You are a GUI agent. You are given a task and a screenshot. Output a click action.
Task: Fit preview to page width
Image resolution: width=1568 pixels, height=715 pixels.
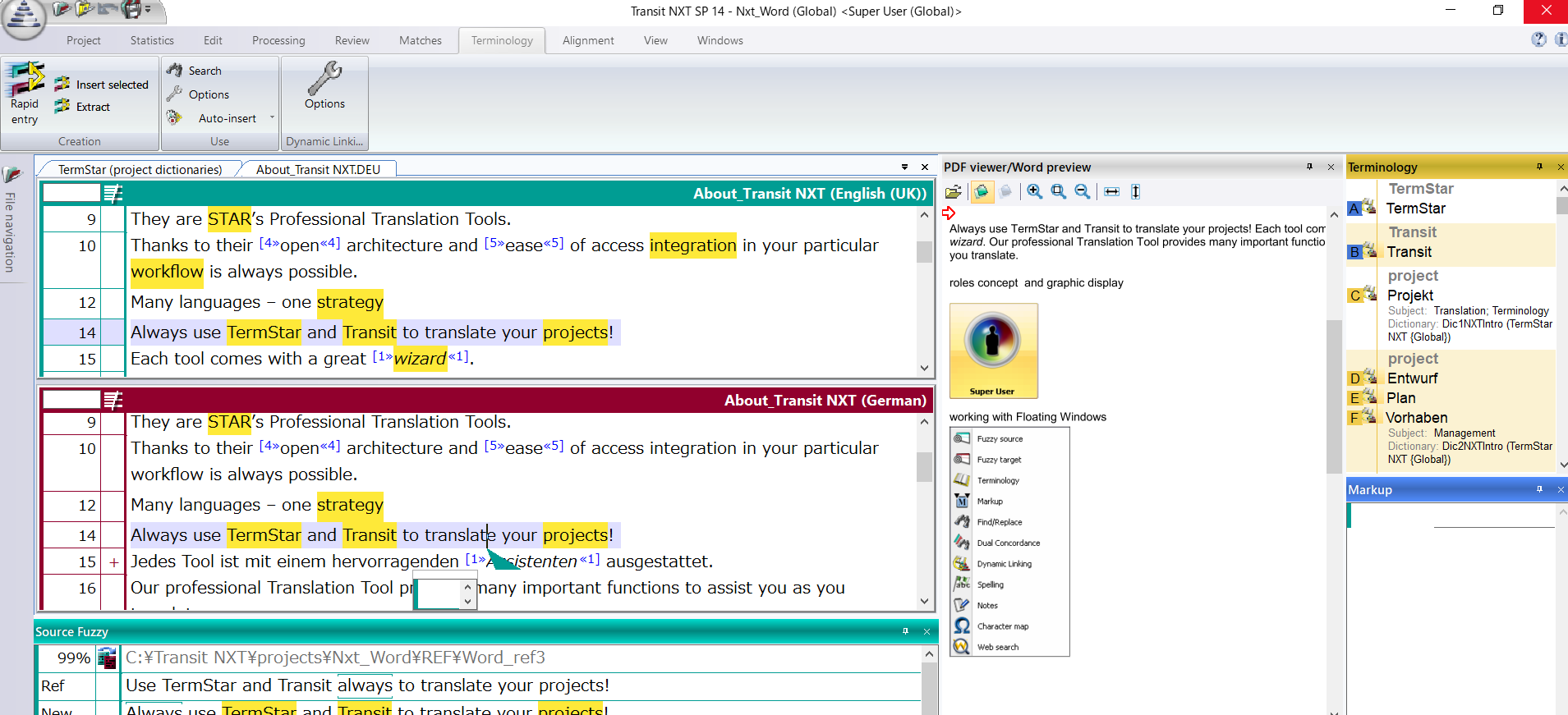pos(1111,192)
